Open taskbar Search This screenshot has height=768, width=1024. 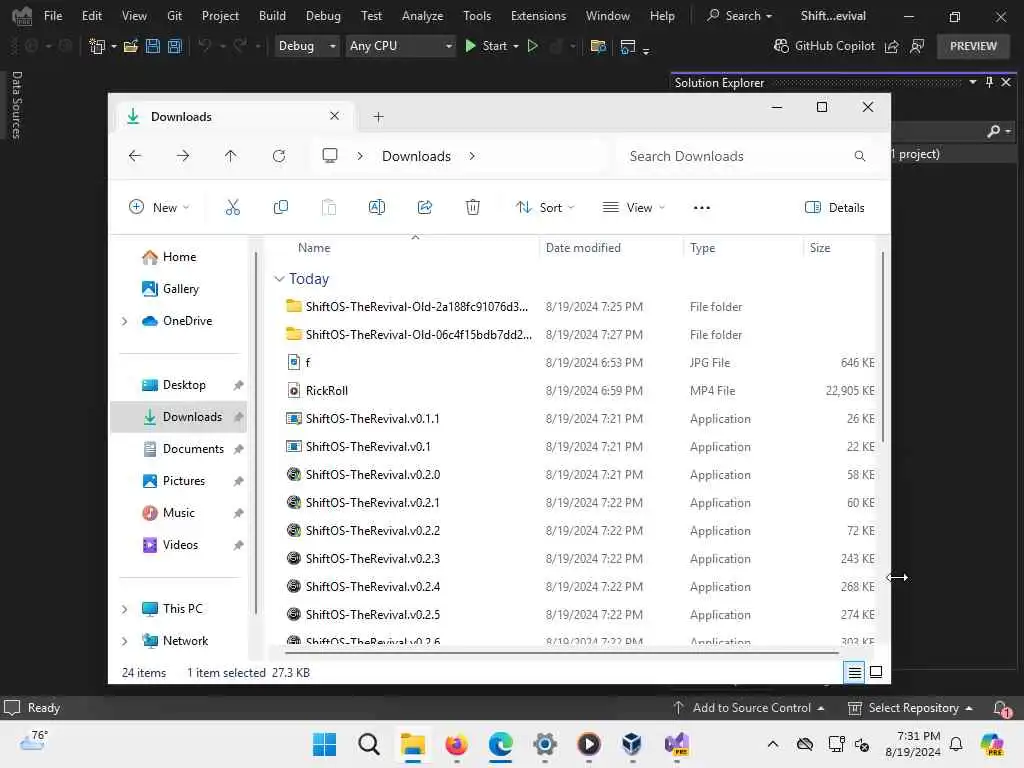[369, 744]
